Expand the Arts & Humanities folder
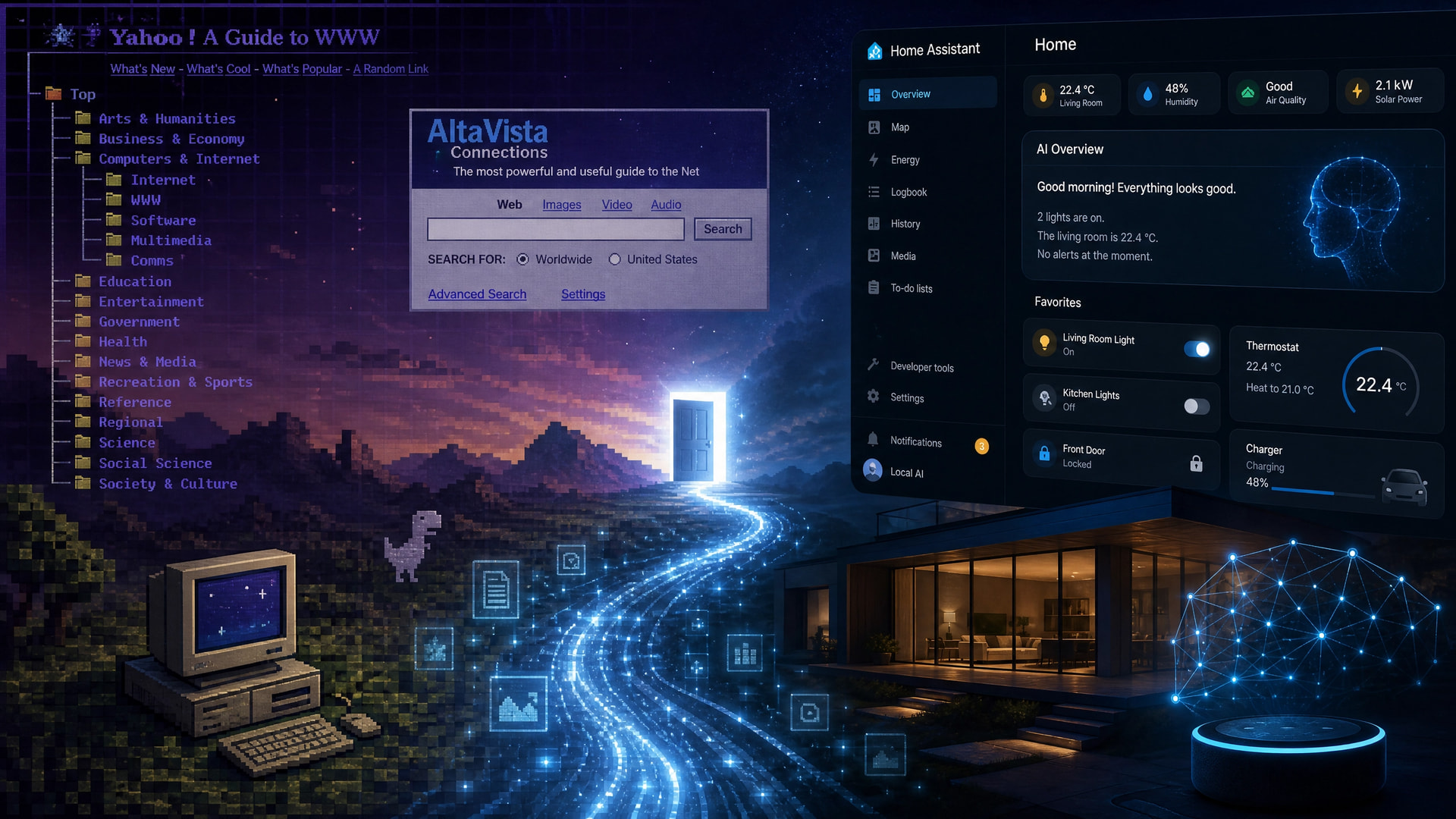Viewport: 1456px width, 819px height. tap(83, 118)
